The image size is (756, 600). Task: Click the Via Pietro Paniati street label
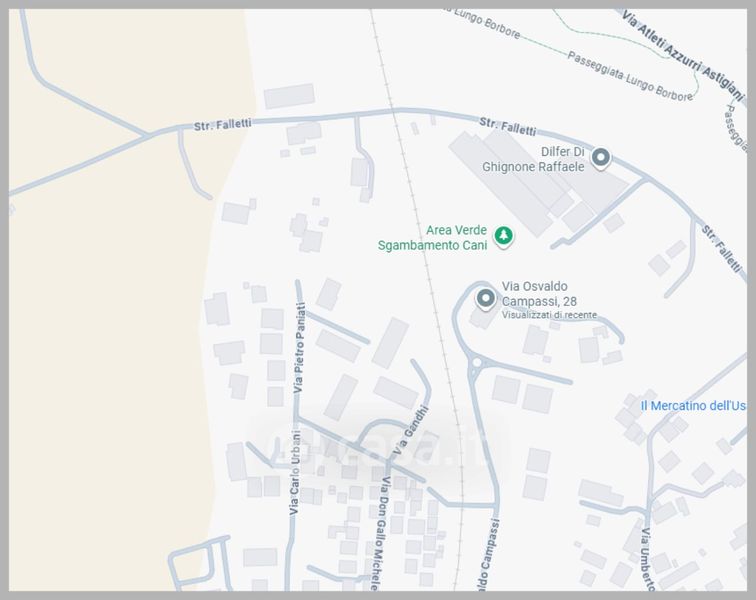(x=299, y=347)
